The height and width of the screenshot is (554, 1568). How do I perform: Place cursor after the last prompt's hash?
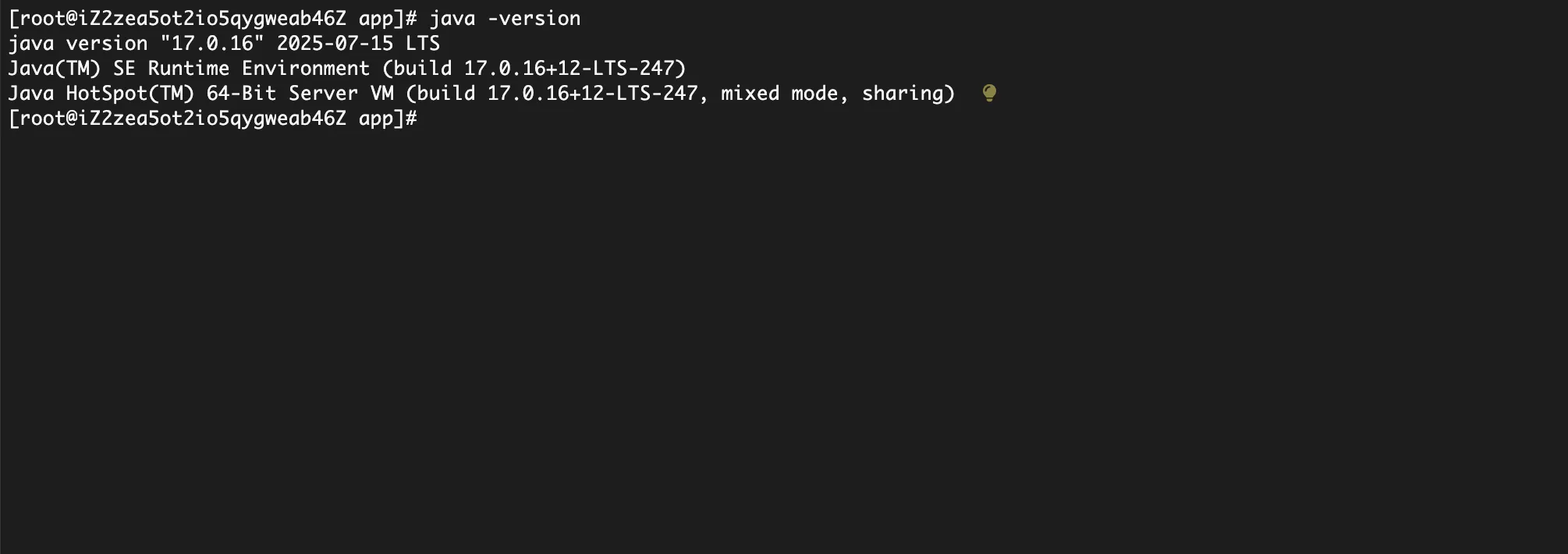pyautogui.click(x=425, y=118)
